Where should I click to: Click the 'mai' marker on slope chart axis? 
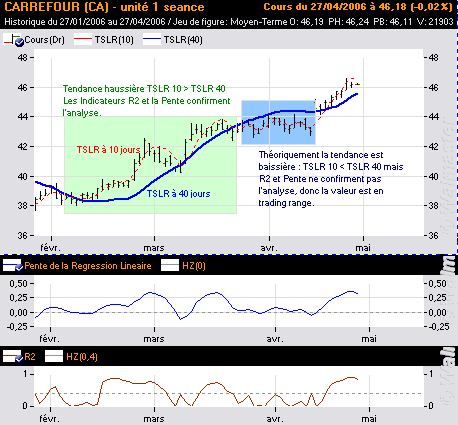tap(369, 339)
